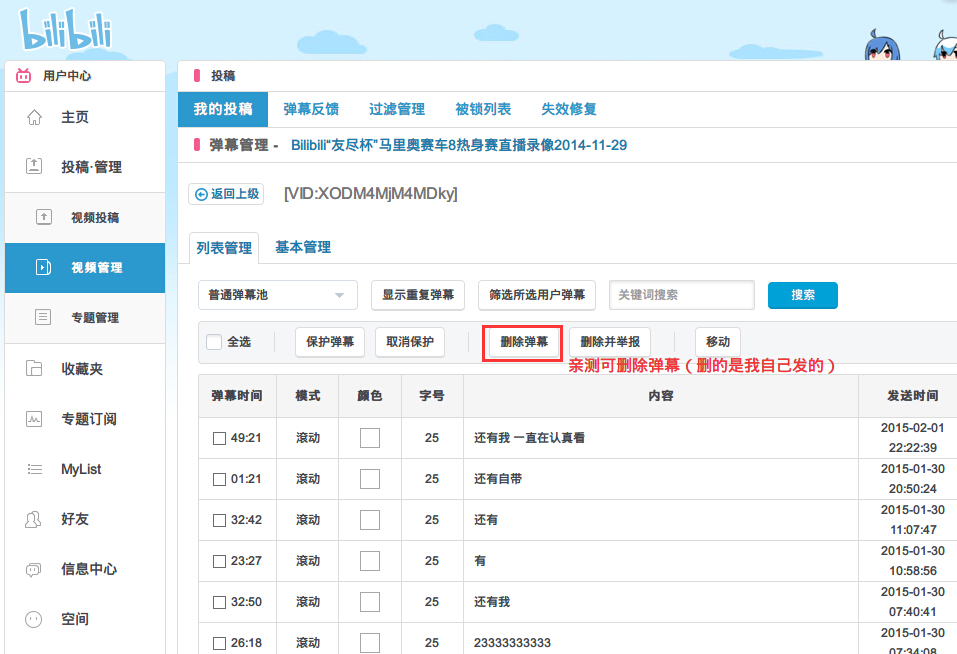Click the bilibili logo
The width and height of the screenshot is (957, 654).
coord(66,29)
